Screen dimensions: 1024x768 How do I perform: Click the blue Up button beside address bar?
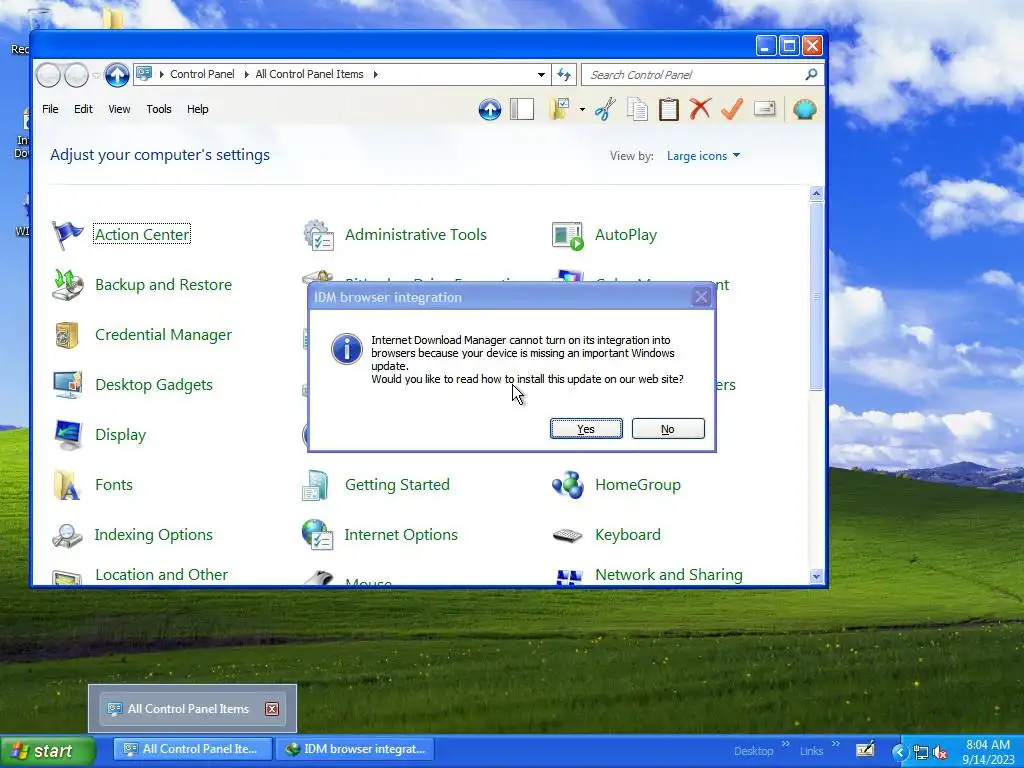(117, 75)
